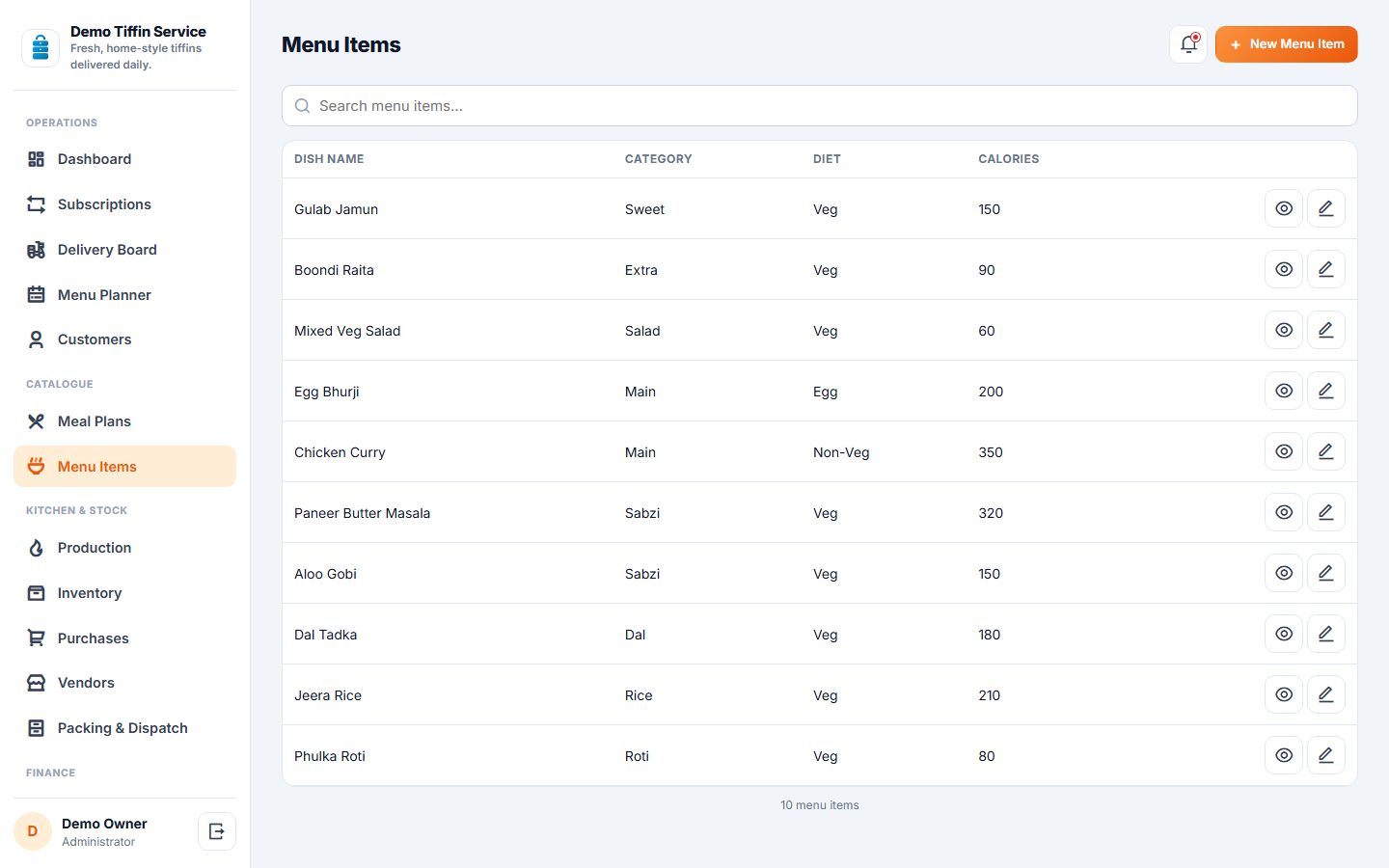1389x868 pixels.
Task: View the Chicken Curry item
Action: (x=1284, y=451)
